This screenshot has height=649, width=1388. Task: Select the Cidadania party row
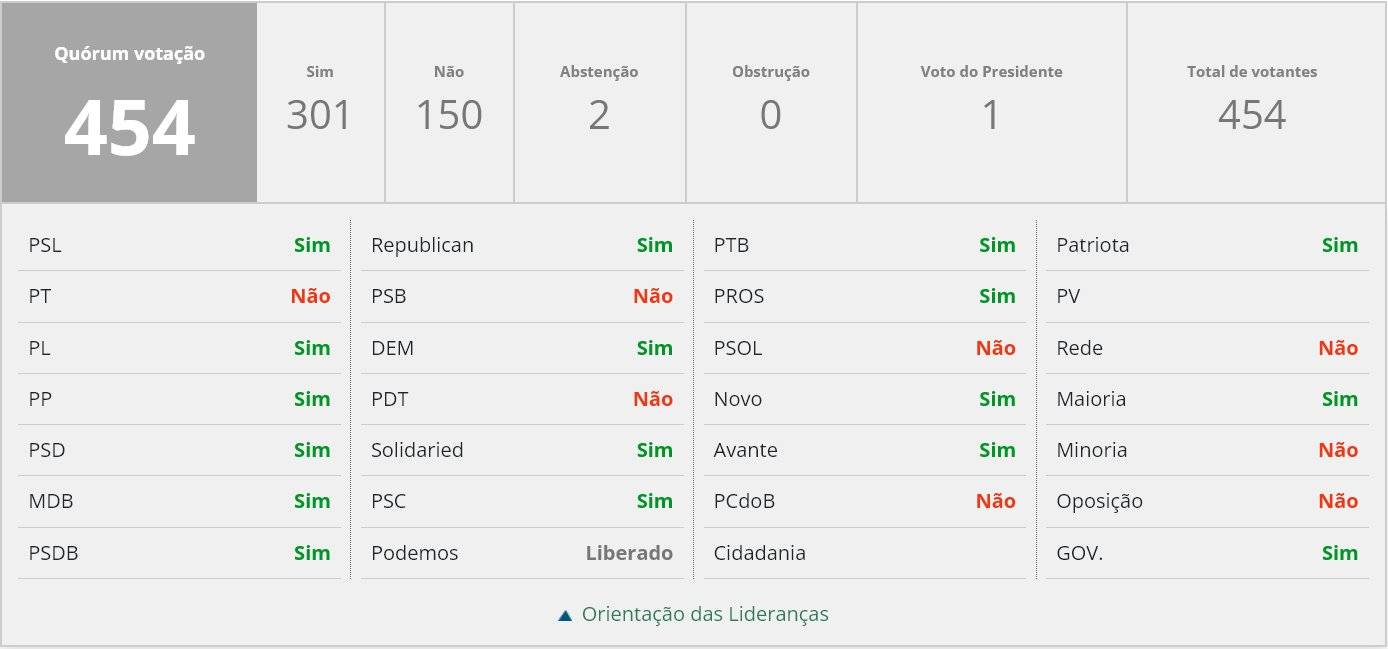[864, 553]
